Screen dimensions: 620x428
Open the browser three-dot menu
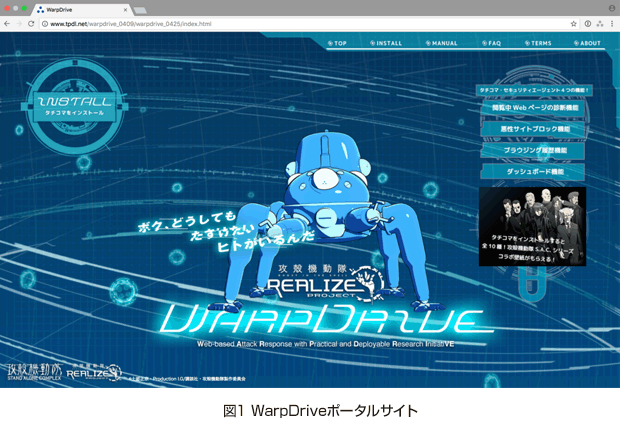(x=612, y=24)
